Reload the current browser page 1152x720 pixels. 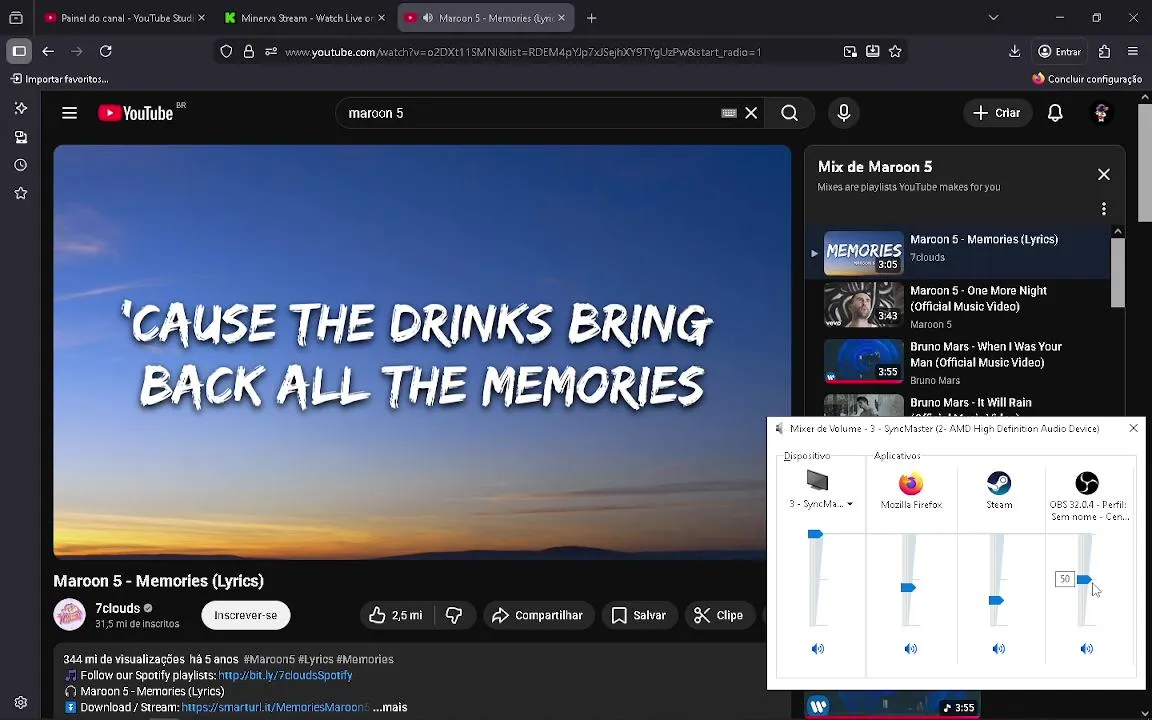(x=106, y=51)
